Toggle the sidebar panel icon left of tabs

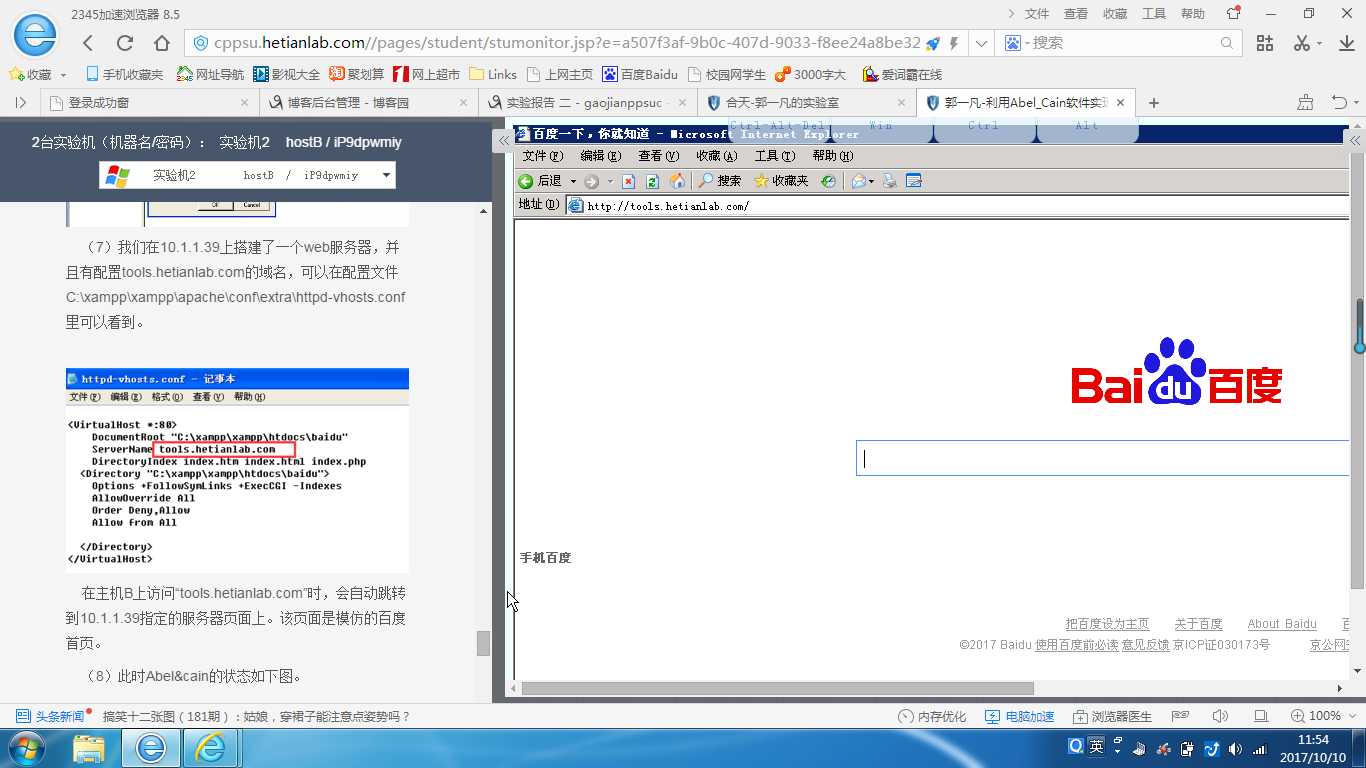20,102
